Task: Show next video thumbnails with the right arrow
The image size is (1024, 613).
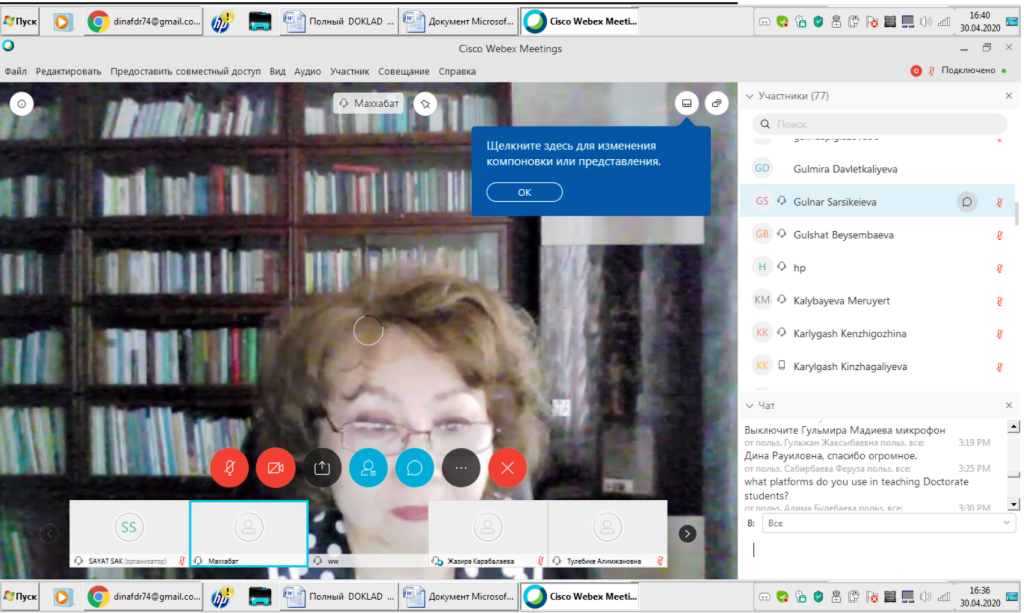Action: [687, 534]
